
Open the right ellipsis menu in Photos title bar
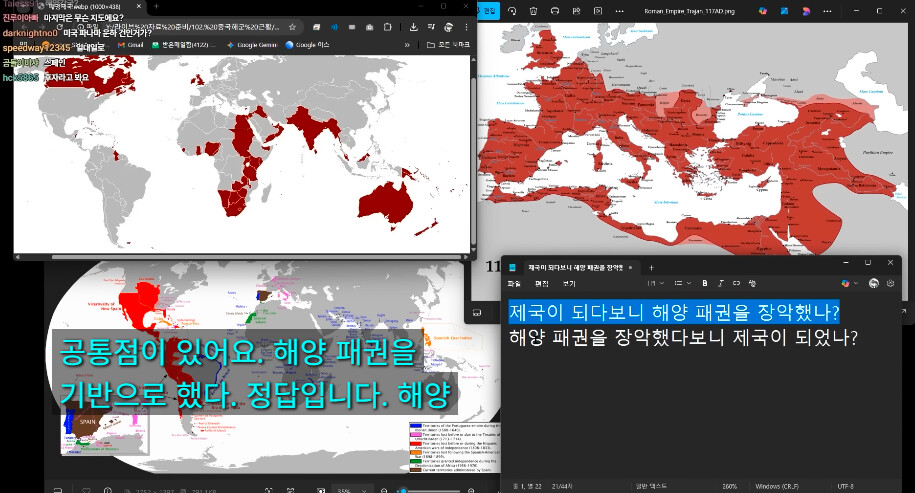click(x=827, y=11)
